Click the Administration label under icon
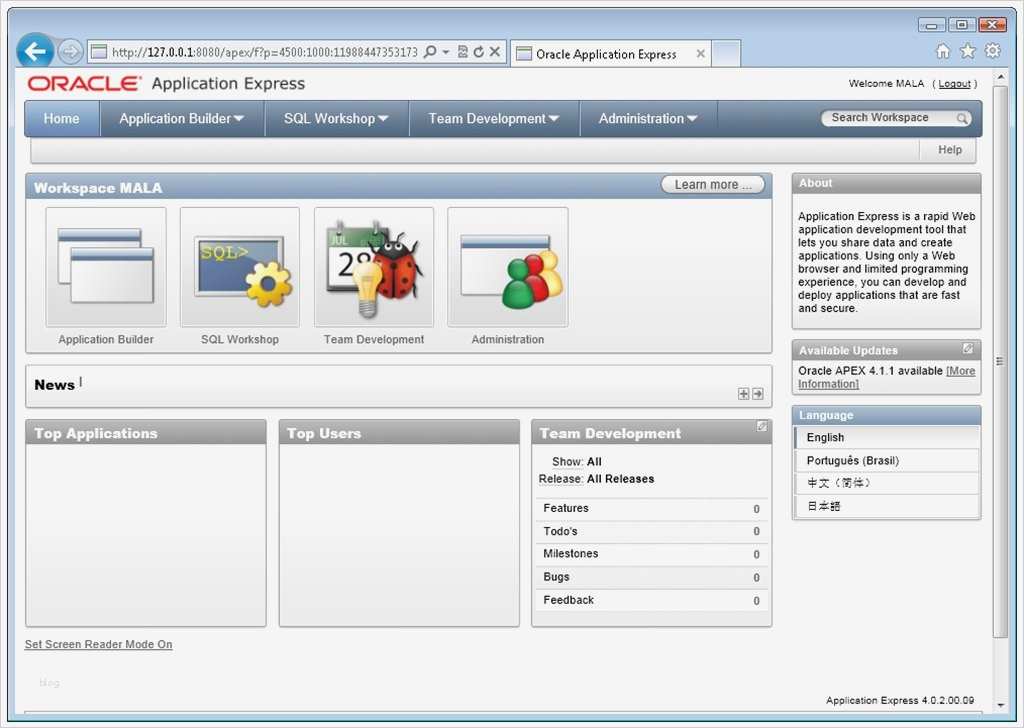The width and height of the screenshot is (1024, 728). tap(507, 340)
